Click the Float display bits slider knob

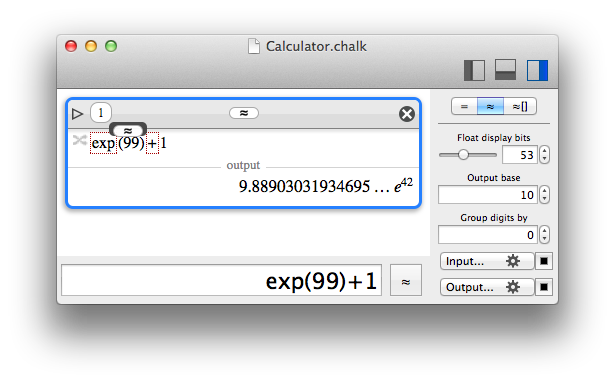point(463,155)
